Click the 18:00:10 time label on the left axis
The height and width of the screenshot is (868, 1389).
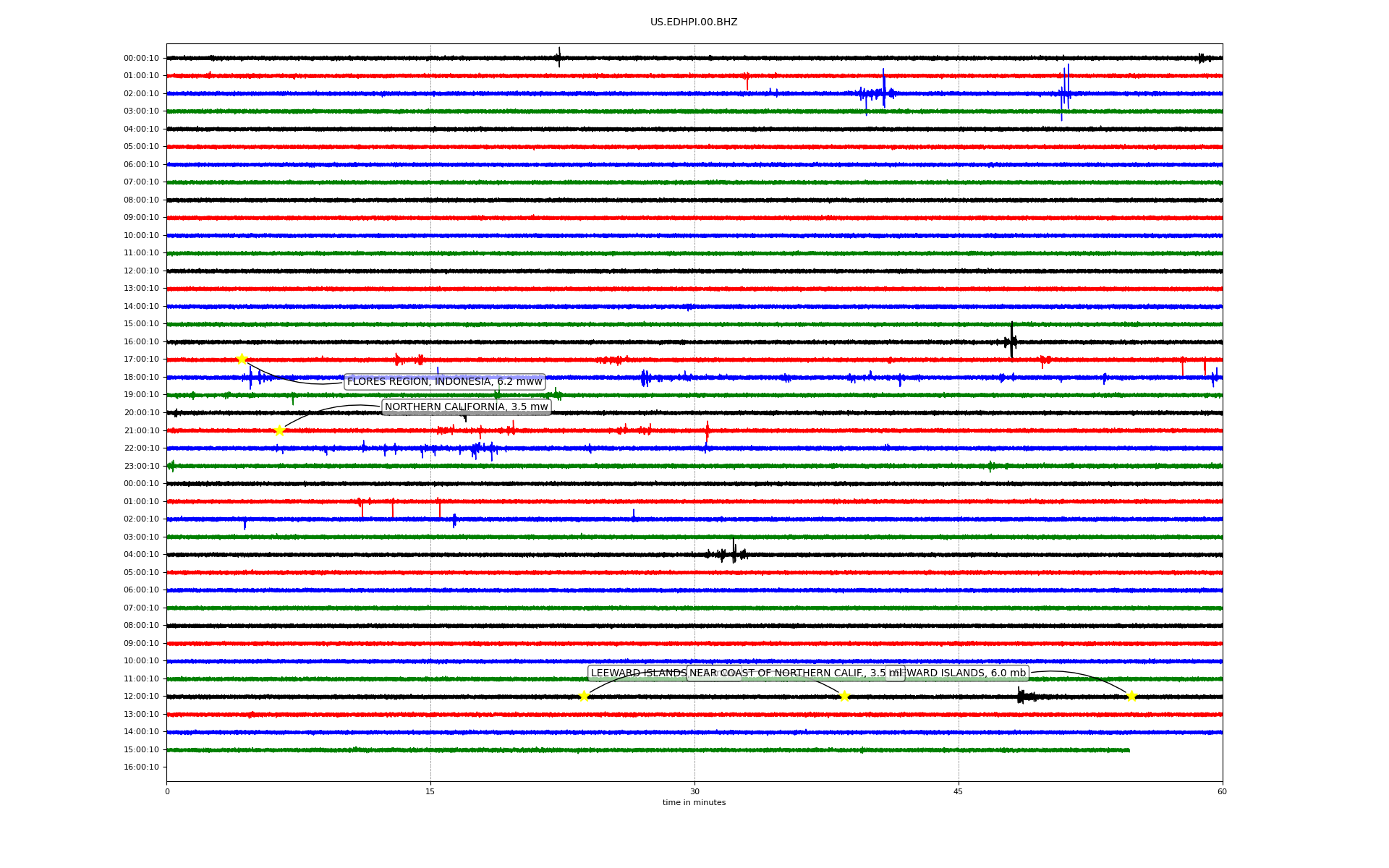141,377
